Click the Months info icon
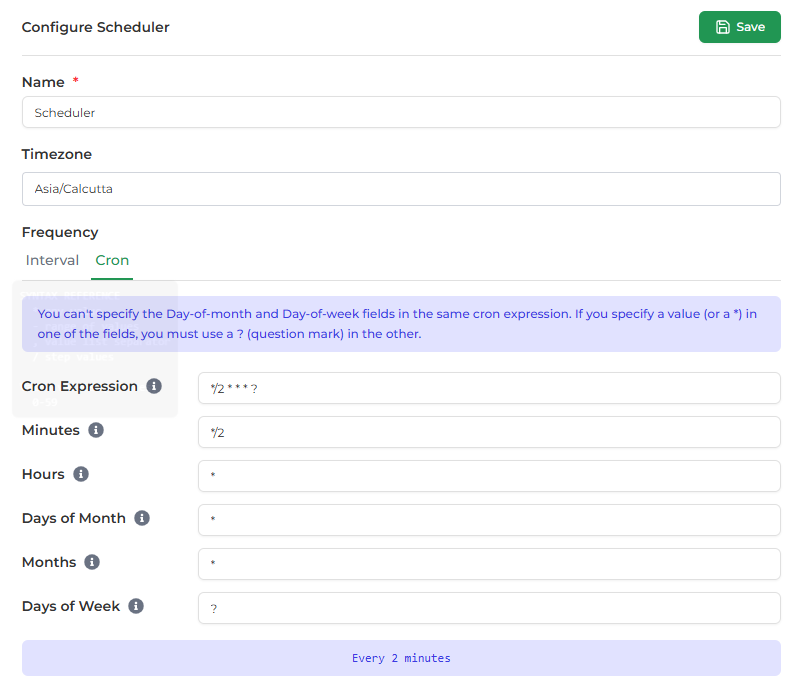Viewport: 805px width, 694px height. 91,562
